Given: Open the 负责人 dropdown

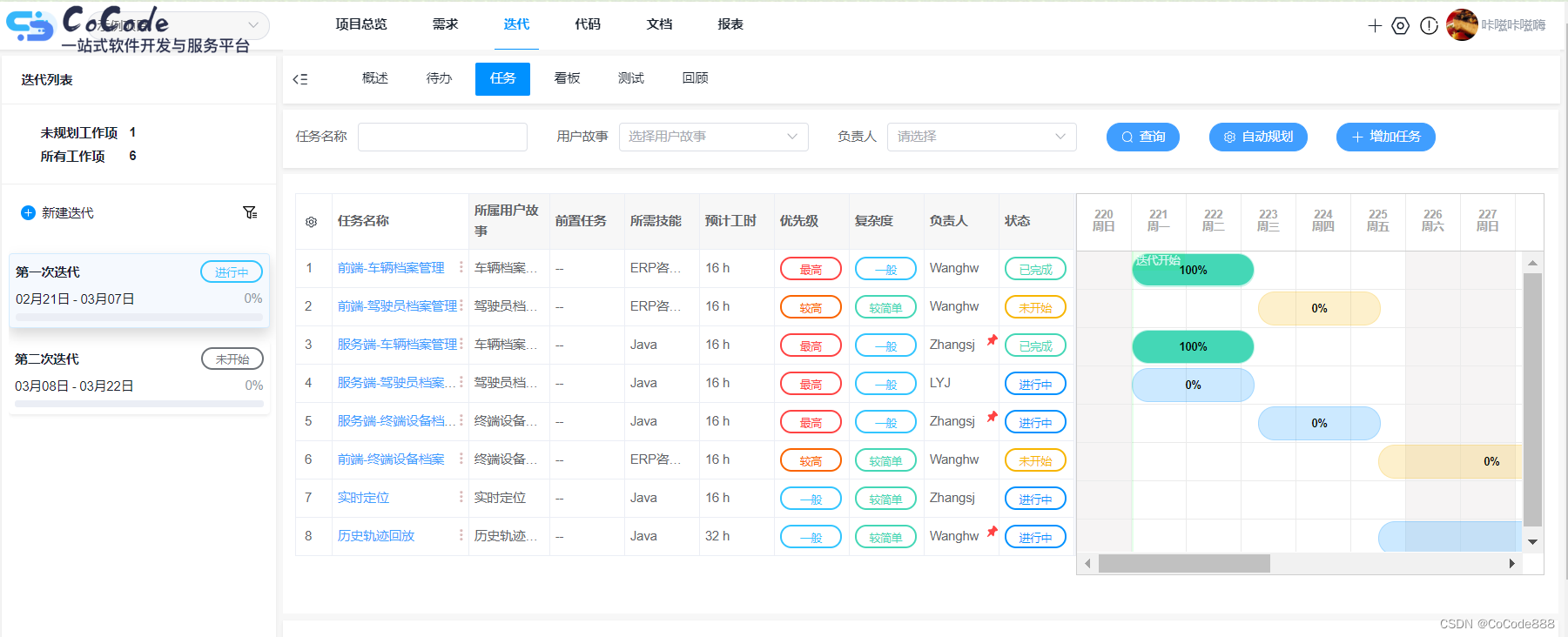Looking at the screenshot, I should [x=981, y=137].
